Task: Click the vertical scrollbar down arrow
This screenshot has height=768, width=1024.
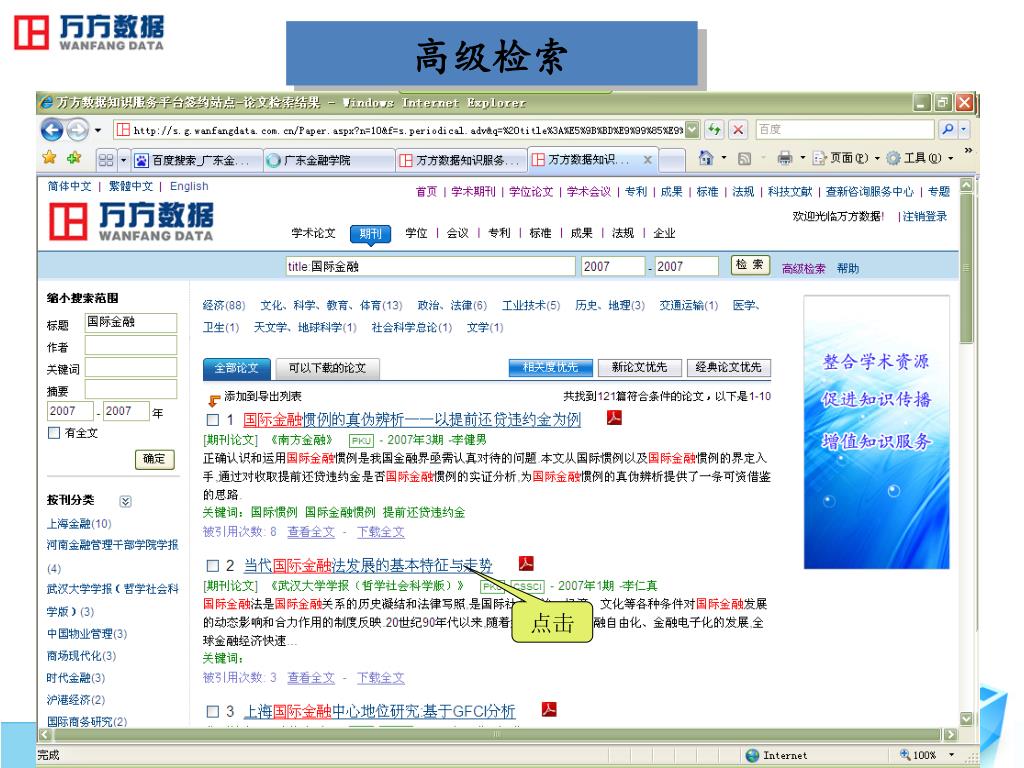Action: click(x=966, y=718)
